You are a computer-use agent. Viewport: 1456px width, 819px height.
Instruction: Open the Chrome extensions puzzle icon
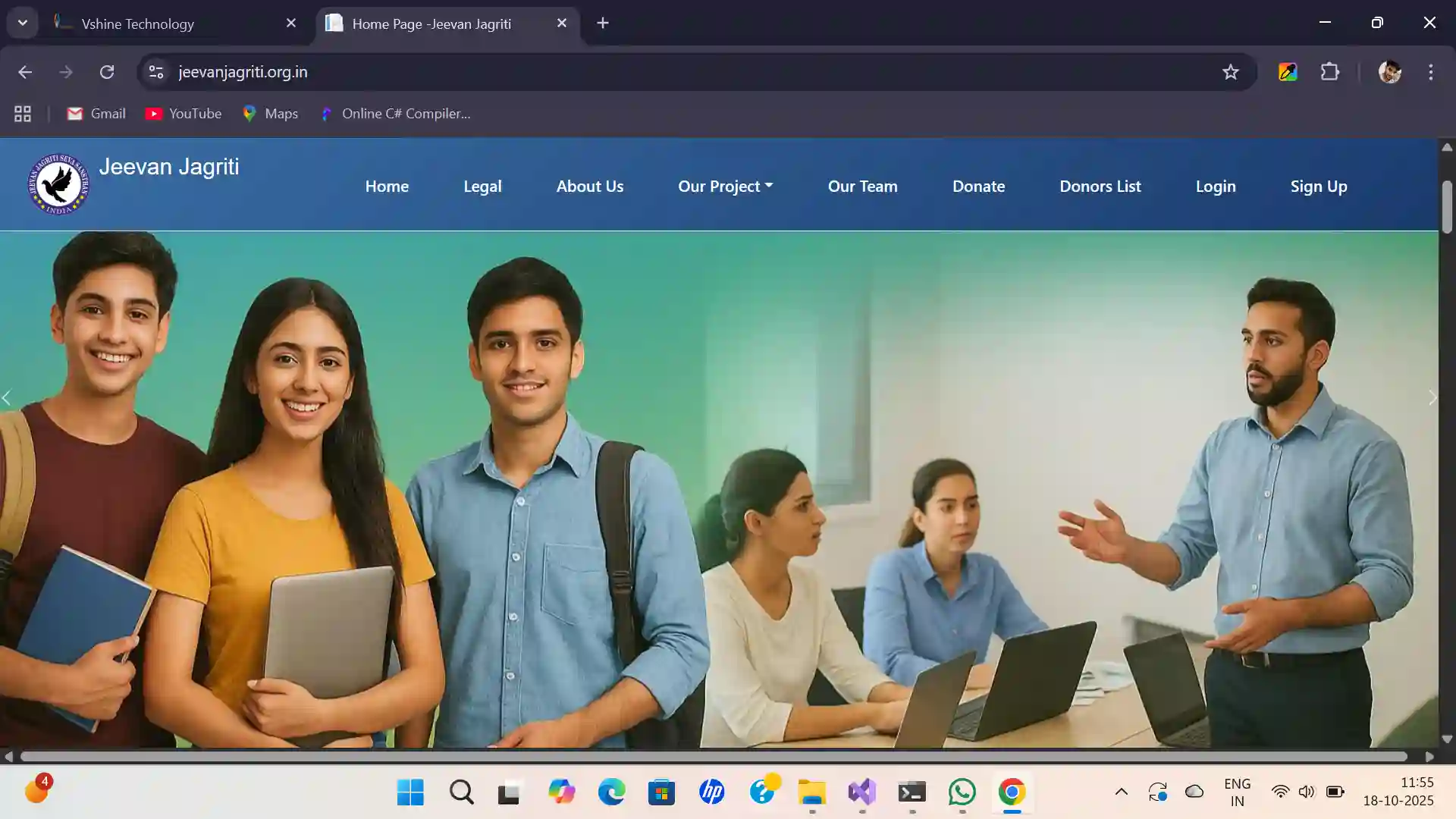[x=1329, y=72]
